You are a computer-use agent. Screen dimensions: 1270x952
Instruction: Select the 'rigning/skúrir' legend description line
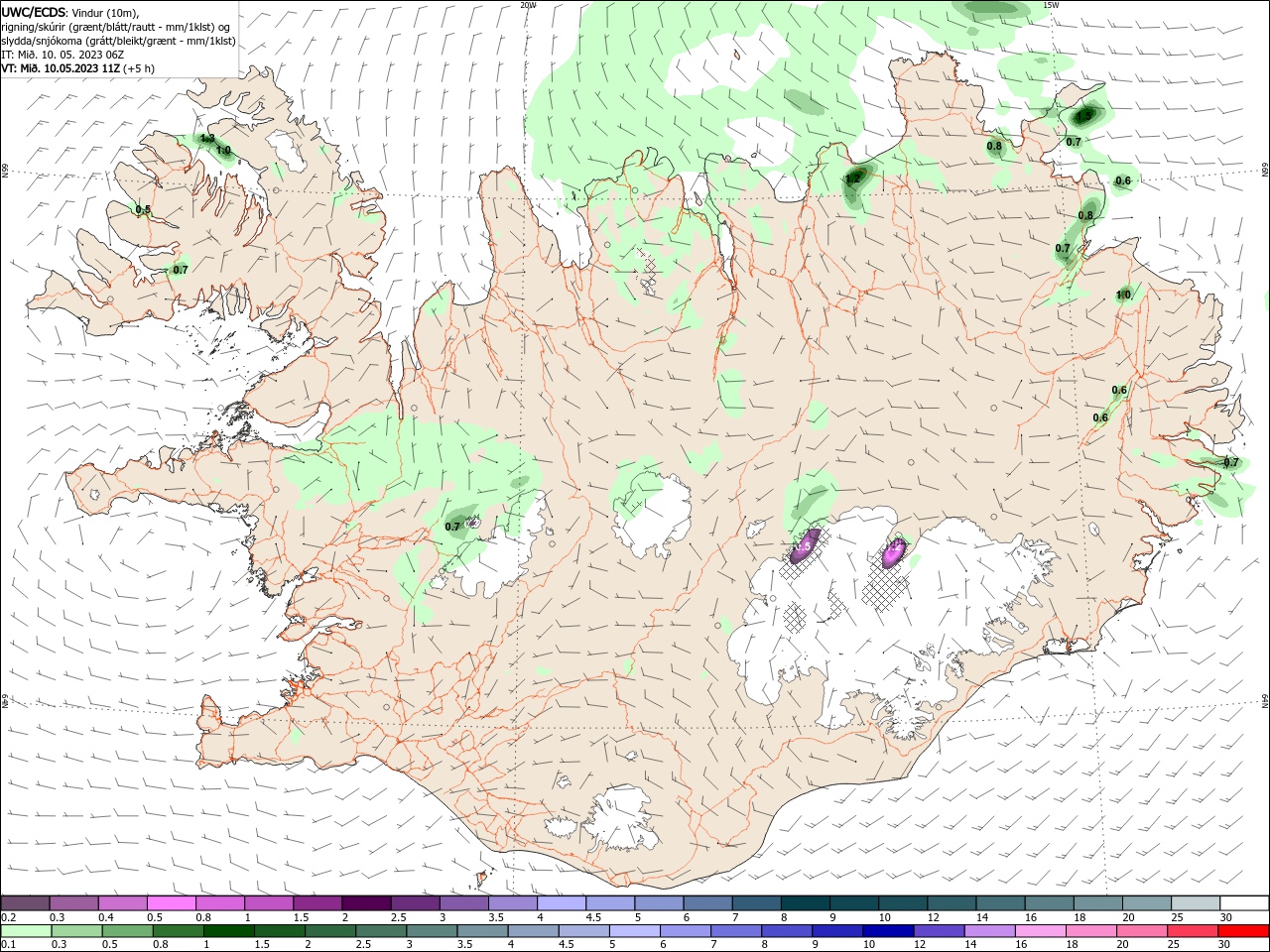click(x=115, y=27)
